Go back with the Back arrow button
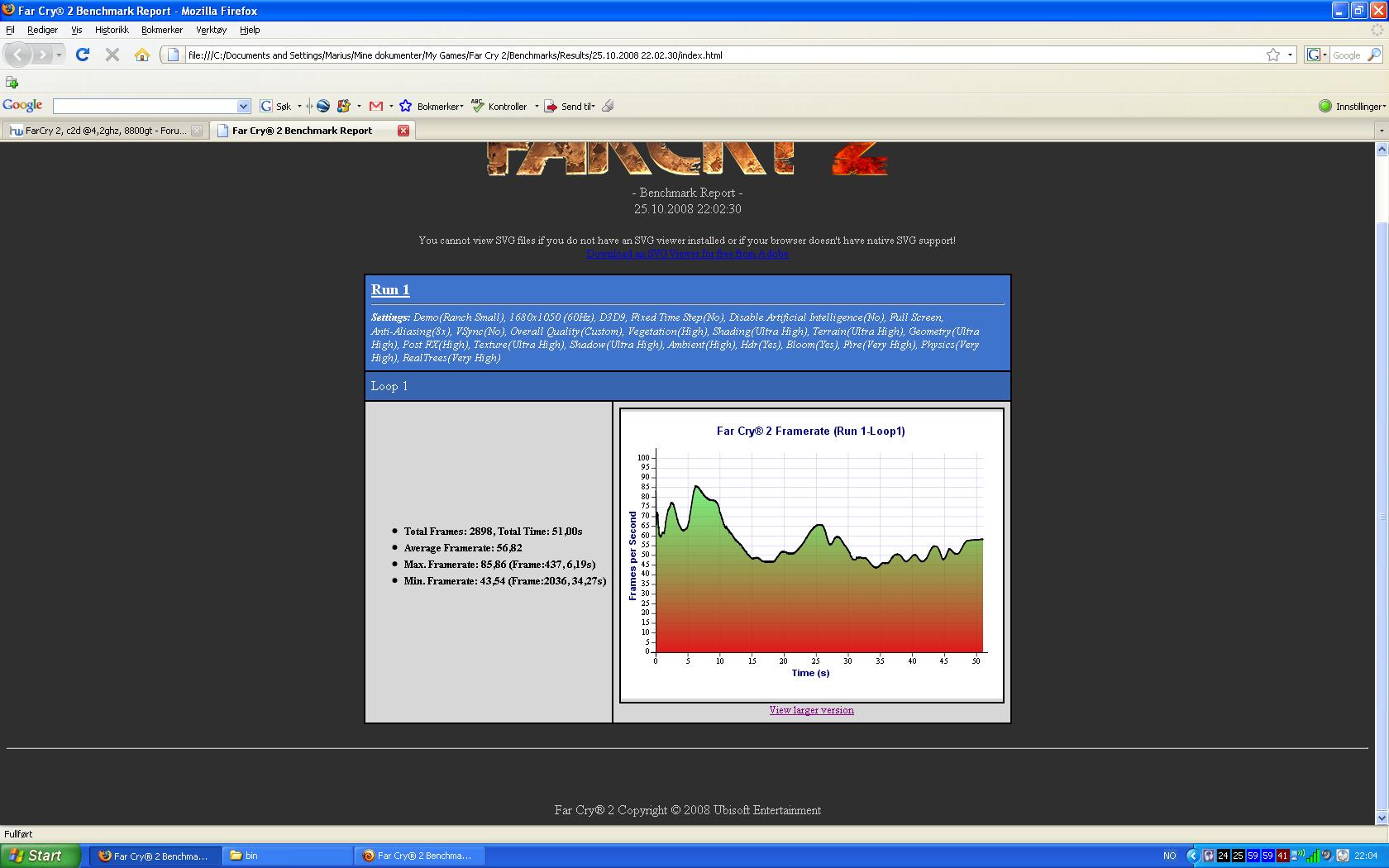 (x=18, y=55)
